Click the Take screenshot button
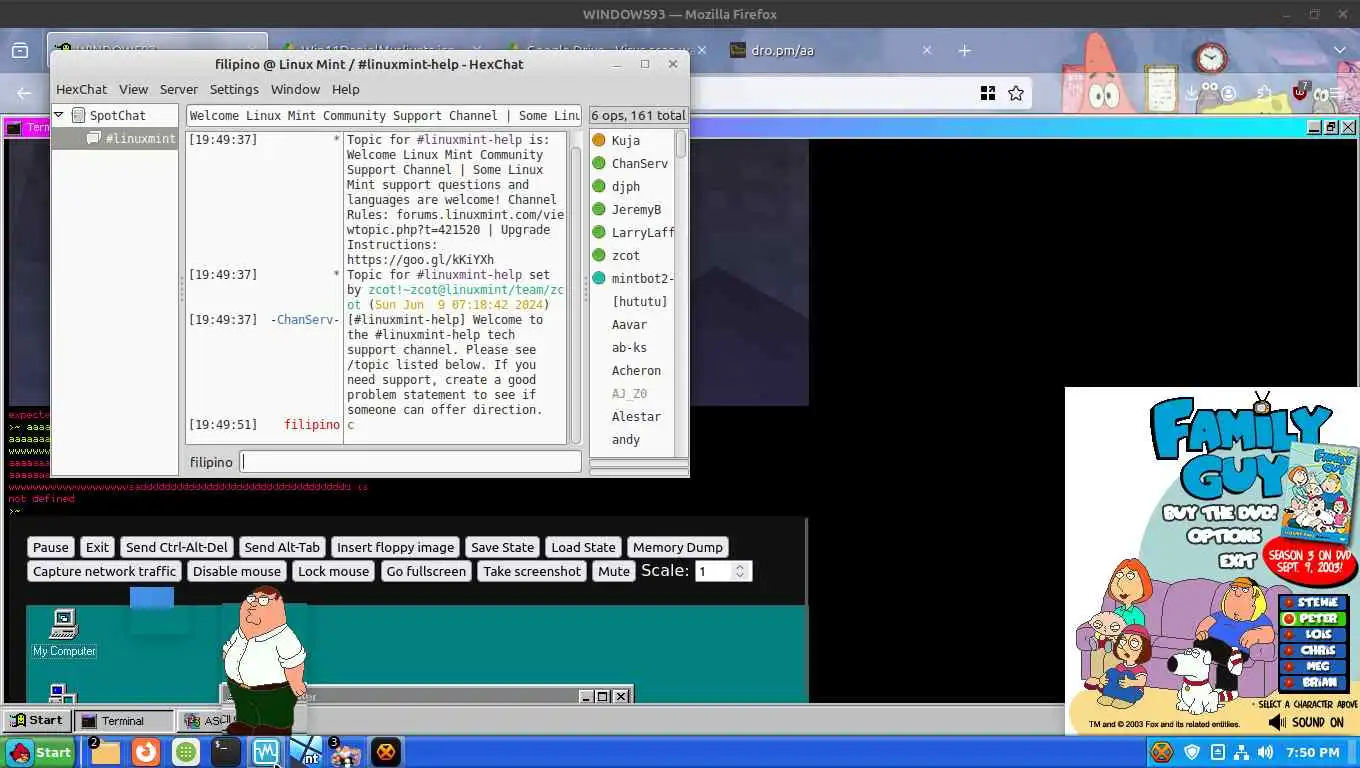 532,571
